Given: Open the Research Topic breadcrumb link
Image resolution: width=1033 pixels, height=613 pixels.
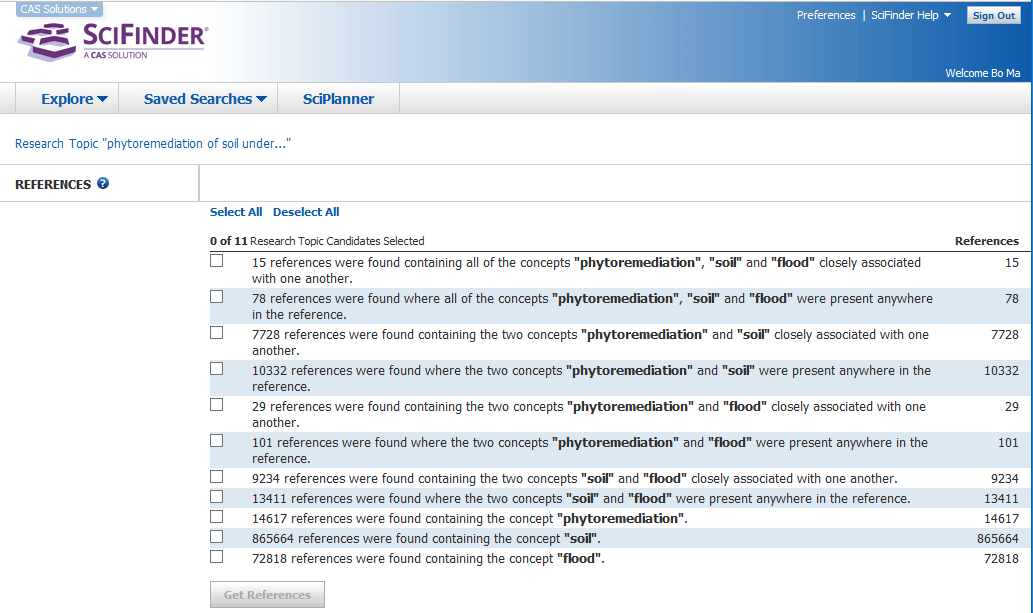Looking at the screenshot, I should click(153, 144).
